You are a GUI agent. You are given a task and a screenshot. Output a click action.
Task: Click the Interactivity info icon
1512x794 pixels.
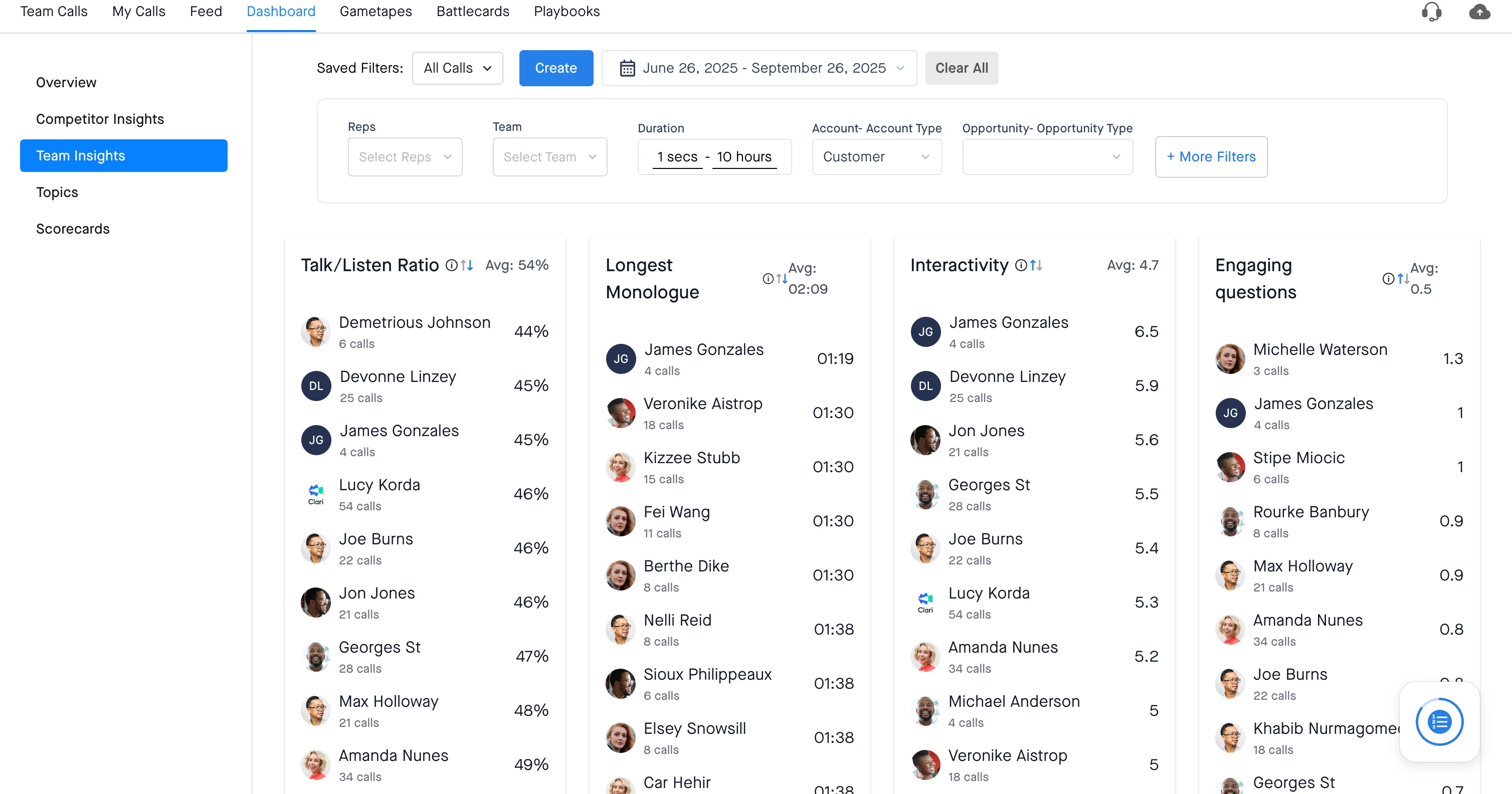(x=1021, y=265)
